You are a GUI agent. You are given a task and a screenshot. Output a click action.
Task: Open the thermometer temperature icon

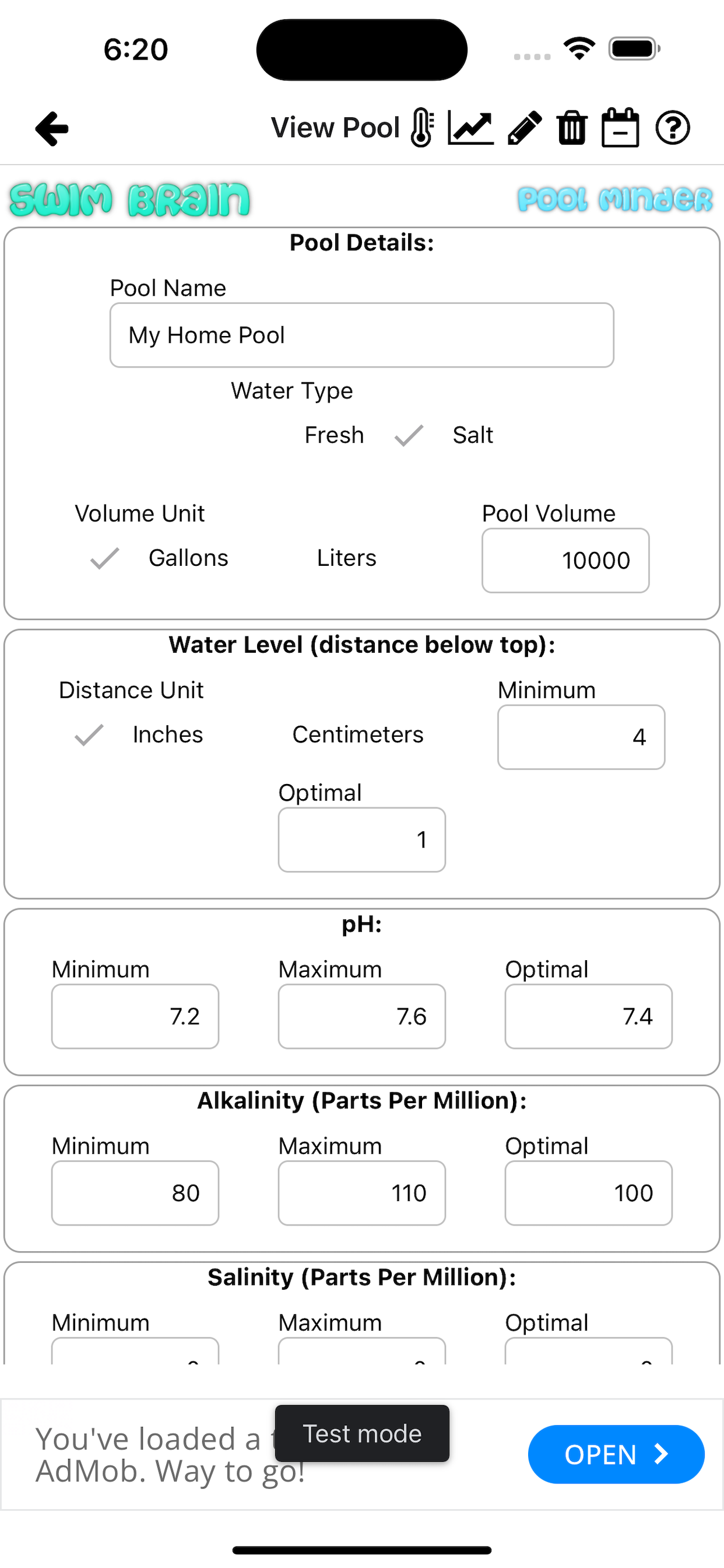click(422, 128)
